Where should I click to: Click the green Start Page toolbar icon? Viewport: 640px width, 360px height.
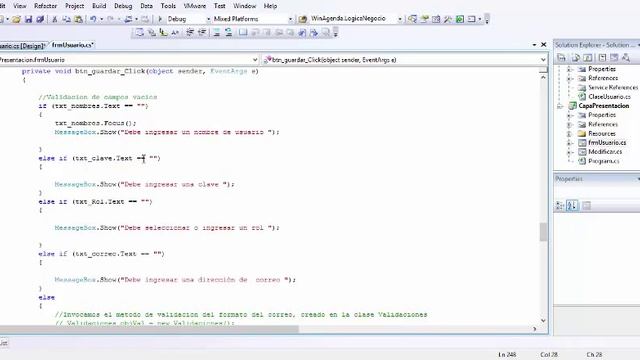tap(460, 19)
